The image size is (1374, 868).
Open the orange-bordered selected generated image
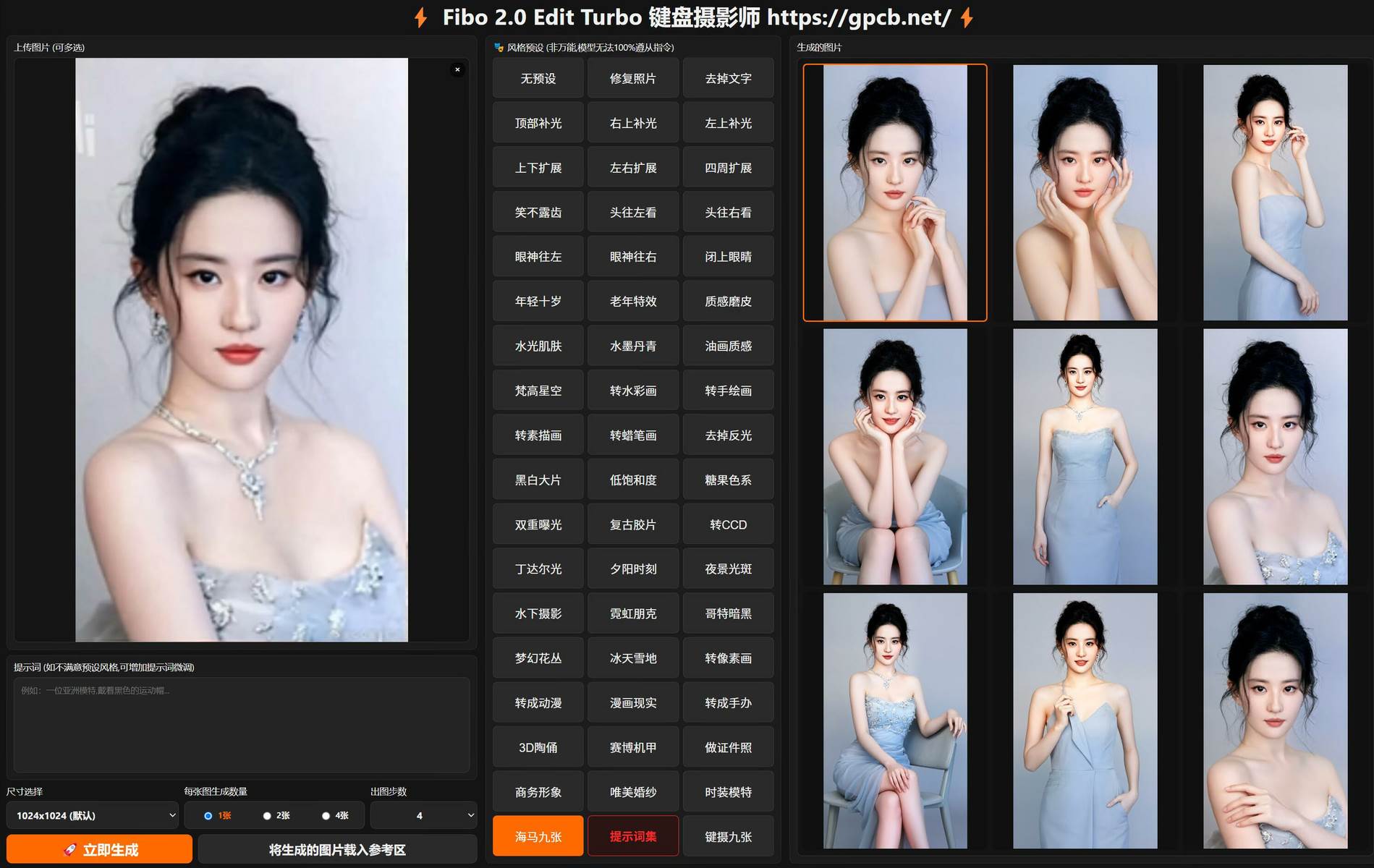[x=895, y=192]
